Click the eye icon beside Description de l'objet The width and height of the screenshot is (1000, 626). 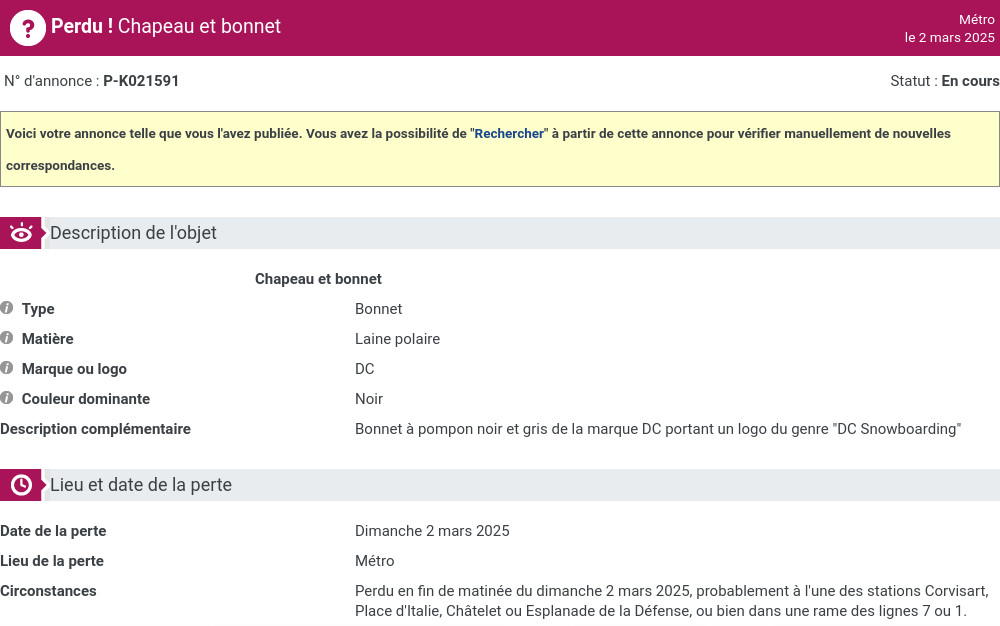point(21,233)
